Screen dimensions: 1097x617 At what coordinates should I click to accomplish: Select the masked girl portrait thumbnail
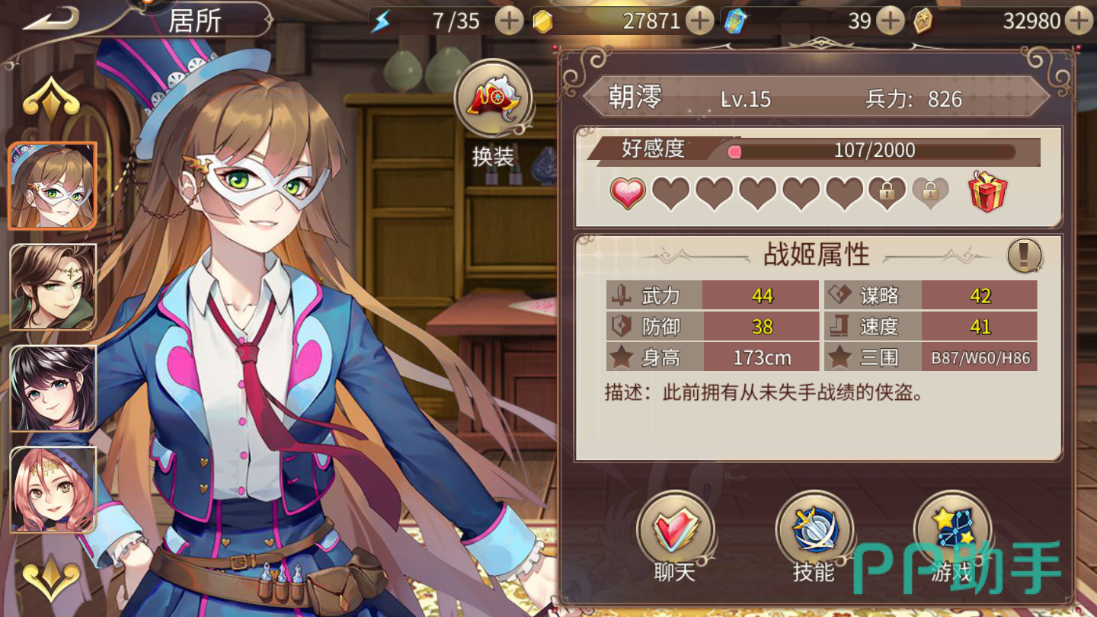pyautogui.click(x=52, y=186)
